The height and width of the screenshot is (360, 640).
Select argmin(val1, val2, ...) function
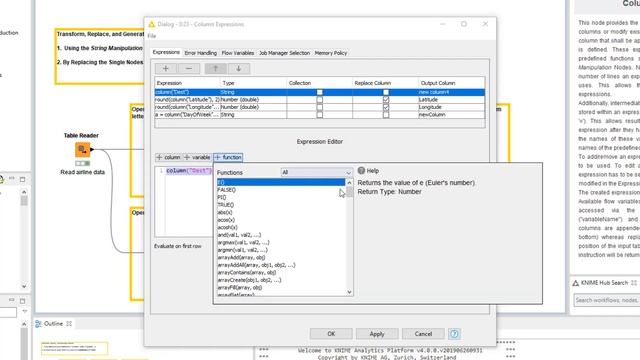(281, 250)
